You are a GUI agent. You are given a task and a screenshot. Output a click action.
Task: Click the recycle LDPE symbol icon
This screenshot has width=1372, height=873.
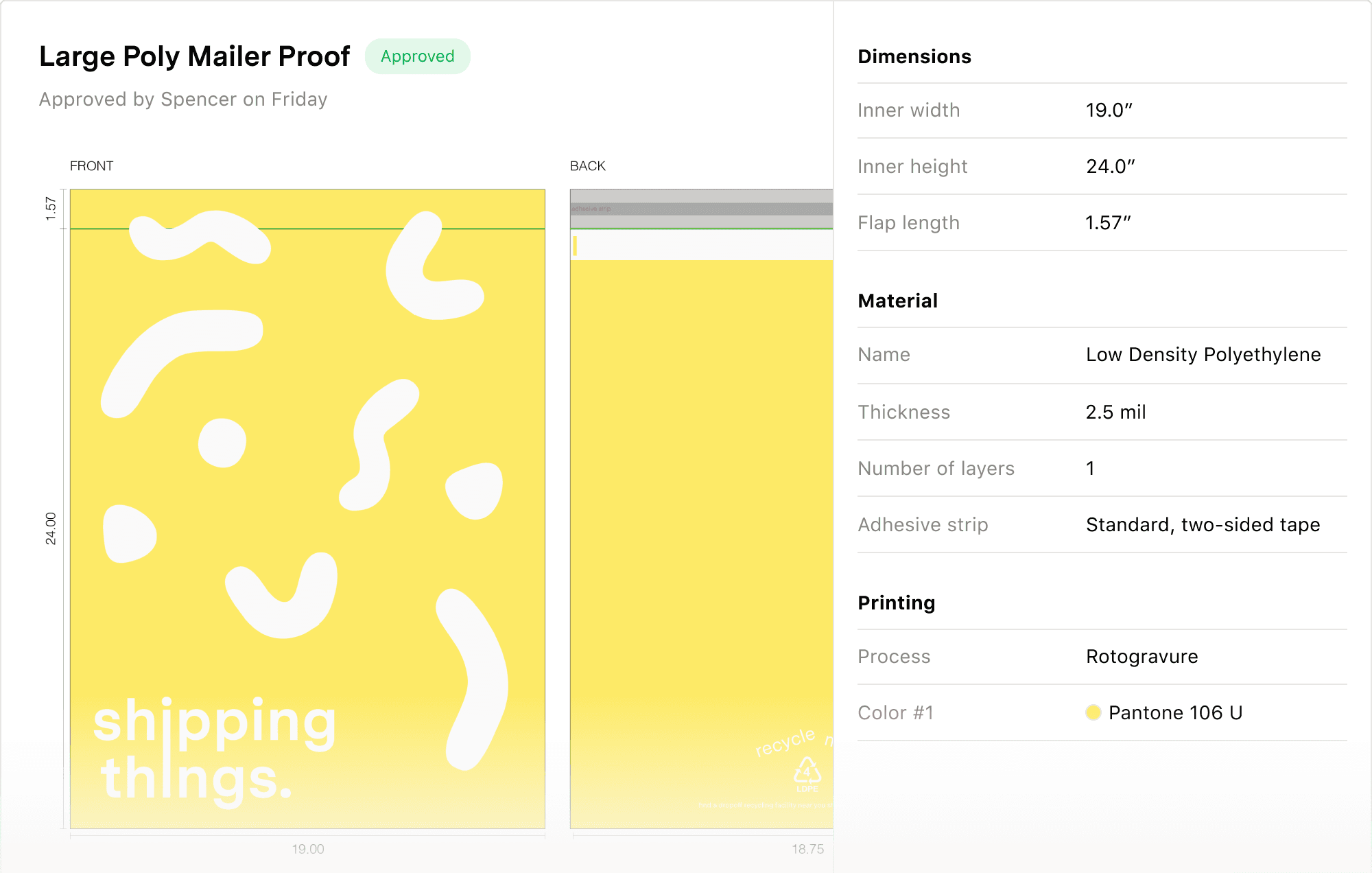click(x=807, y=773)
